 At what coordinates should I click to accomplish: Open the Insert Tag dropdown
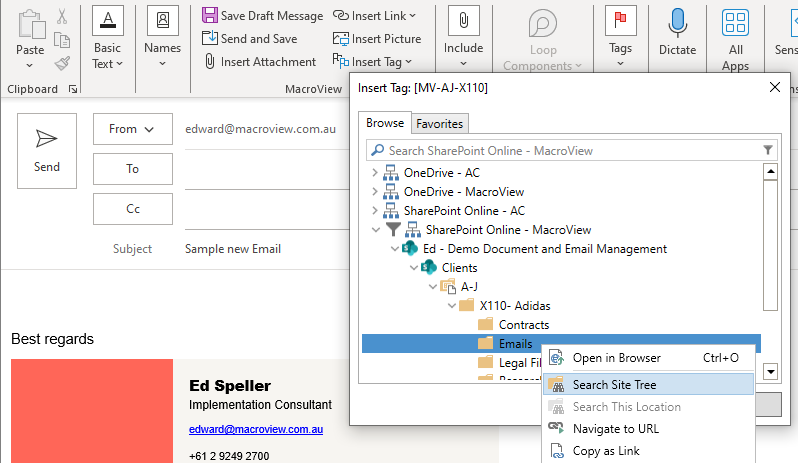pyautogui.click(x=372, y=62)
